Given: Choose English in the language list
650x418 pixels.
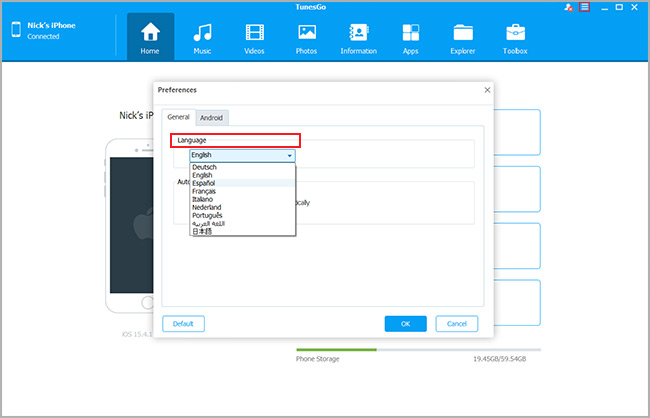Looking at the screenshot, I should point(243,175).
